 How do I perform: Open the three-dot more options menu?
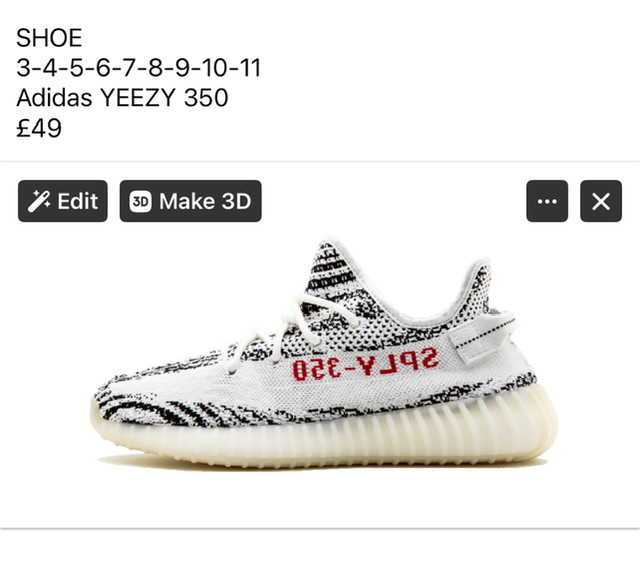point(547,201)
